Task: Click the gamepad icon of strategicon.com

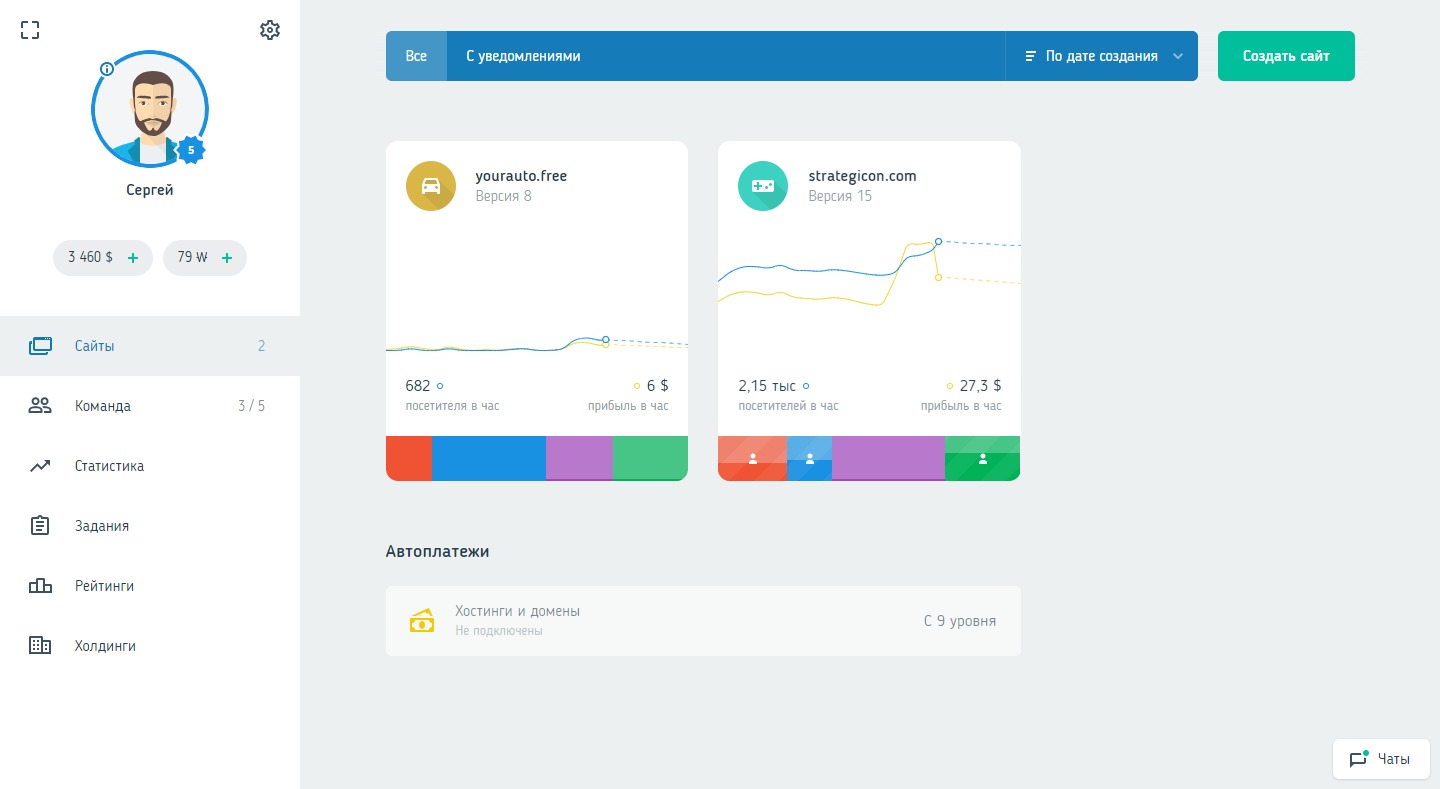Action: (763, 186)
